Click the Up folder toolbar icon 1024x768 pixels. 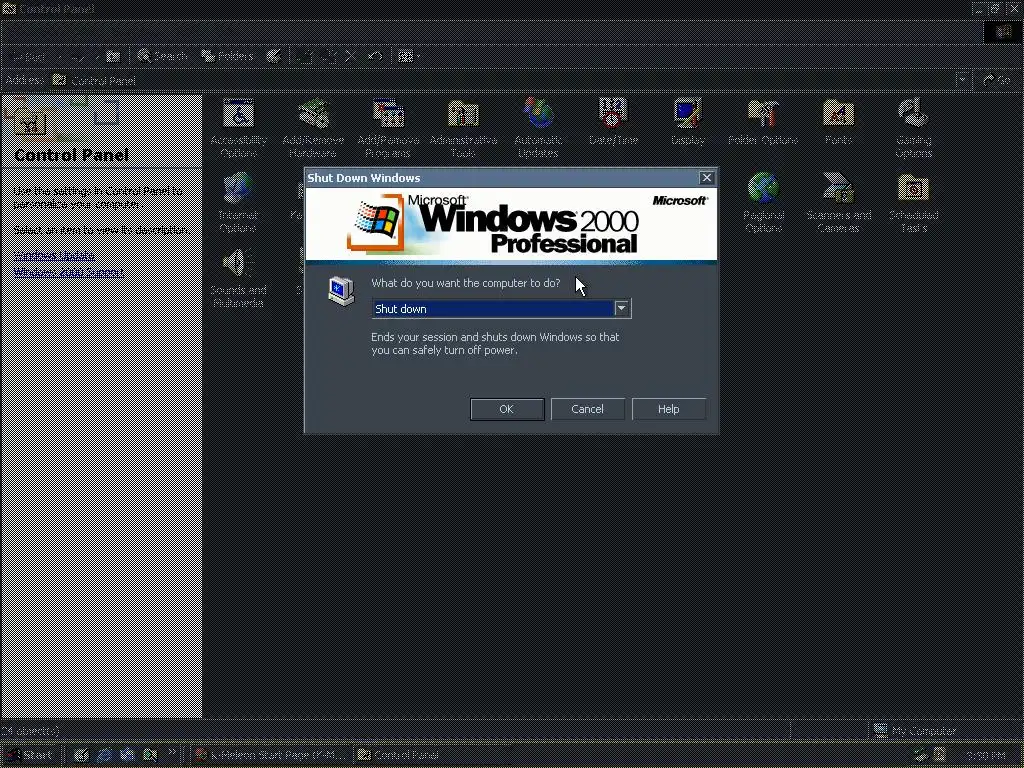(113, 57)
